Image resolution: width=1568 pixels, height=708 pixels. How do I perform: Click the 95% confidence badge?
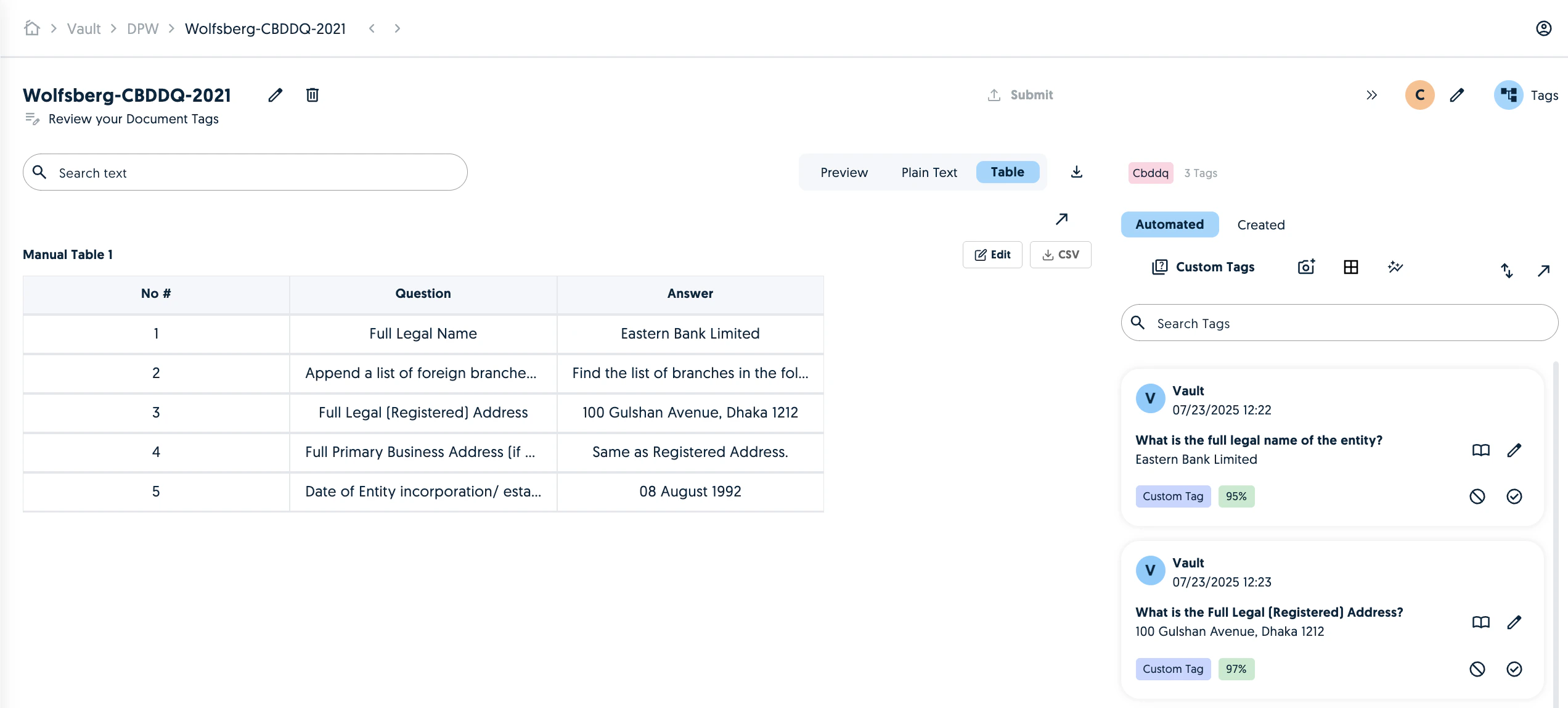[1236, 496]
